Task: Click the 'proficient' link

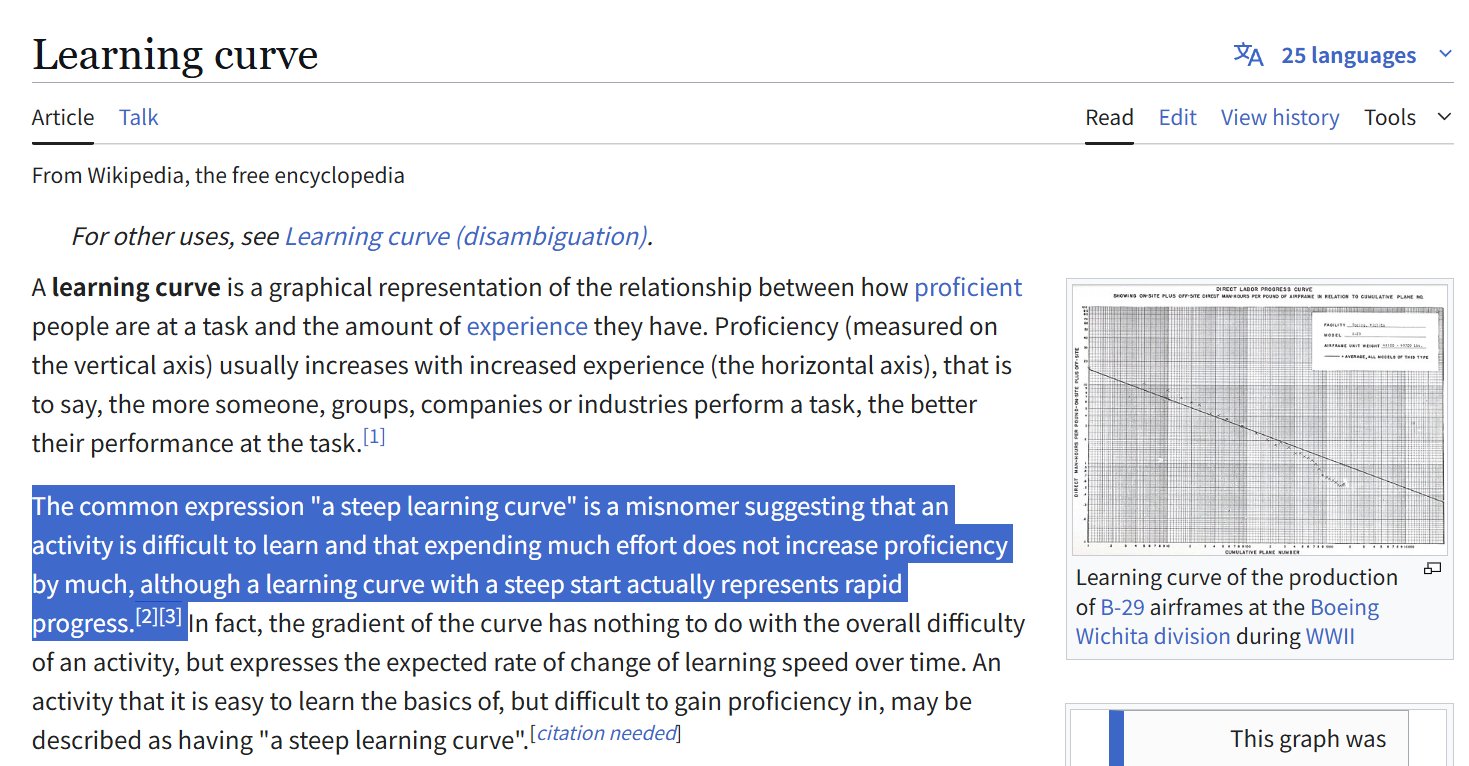Action: point(967,288)
